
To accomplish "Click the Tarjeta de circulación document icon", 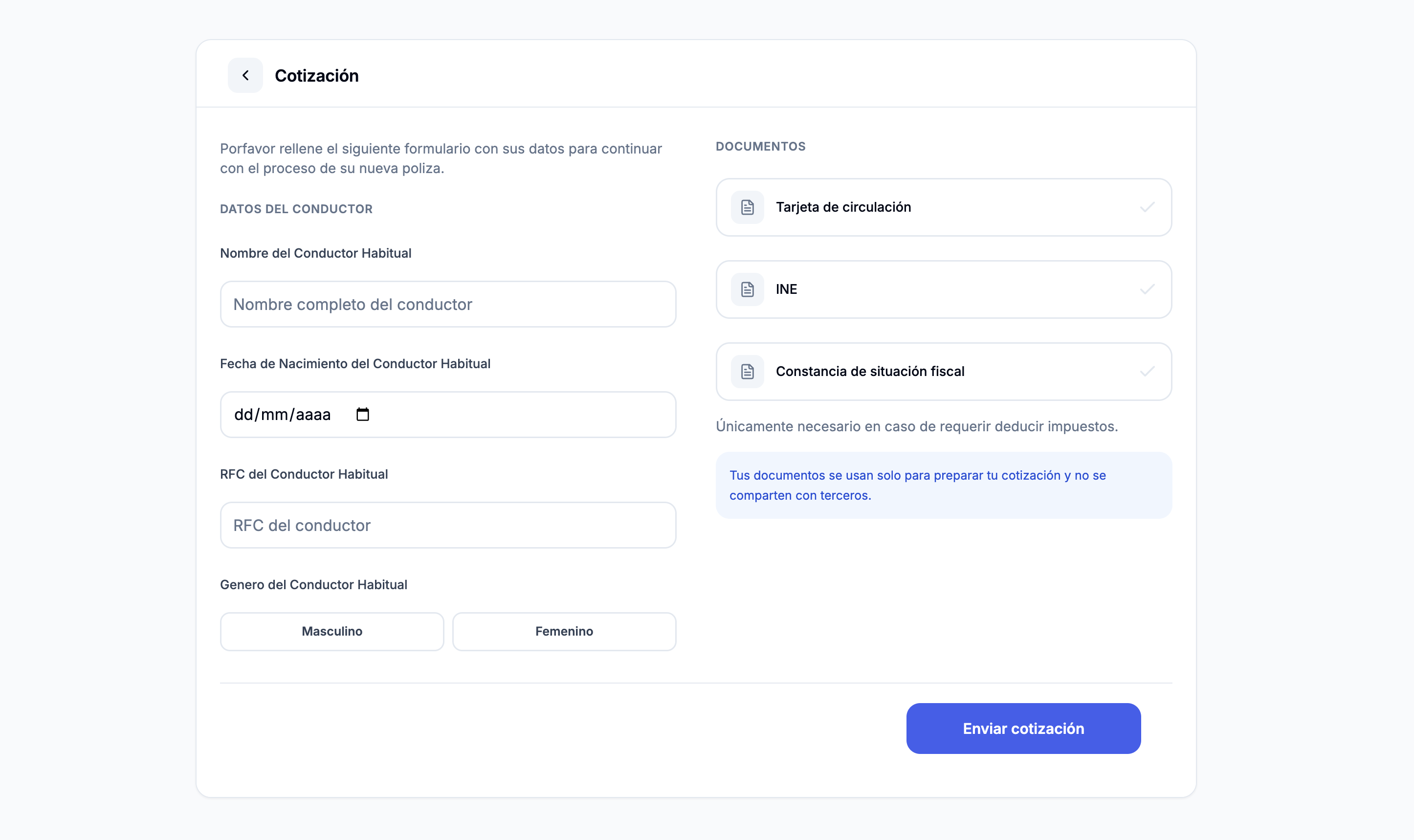I will point(747,207).
